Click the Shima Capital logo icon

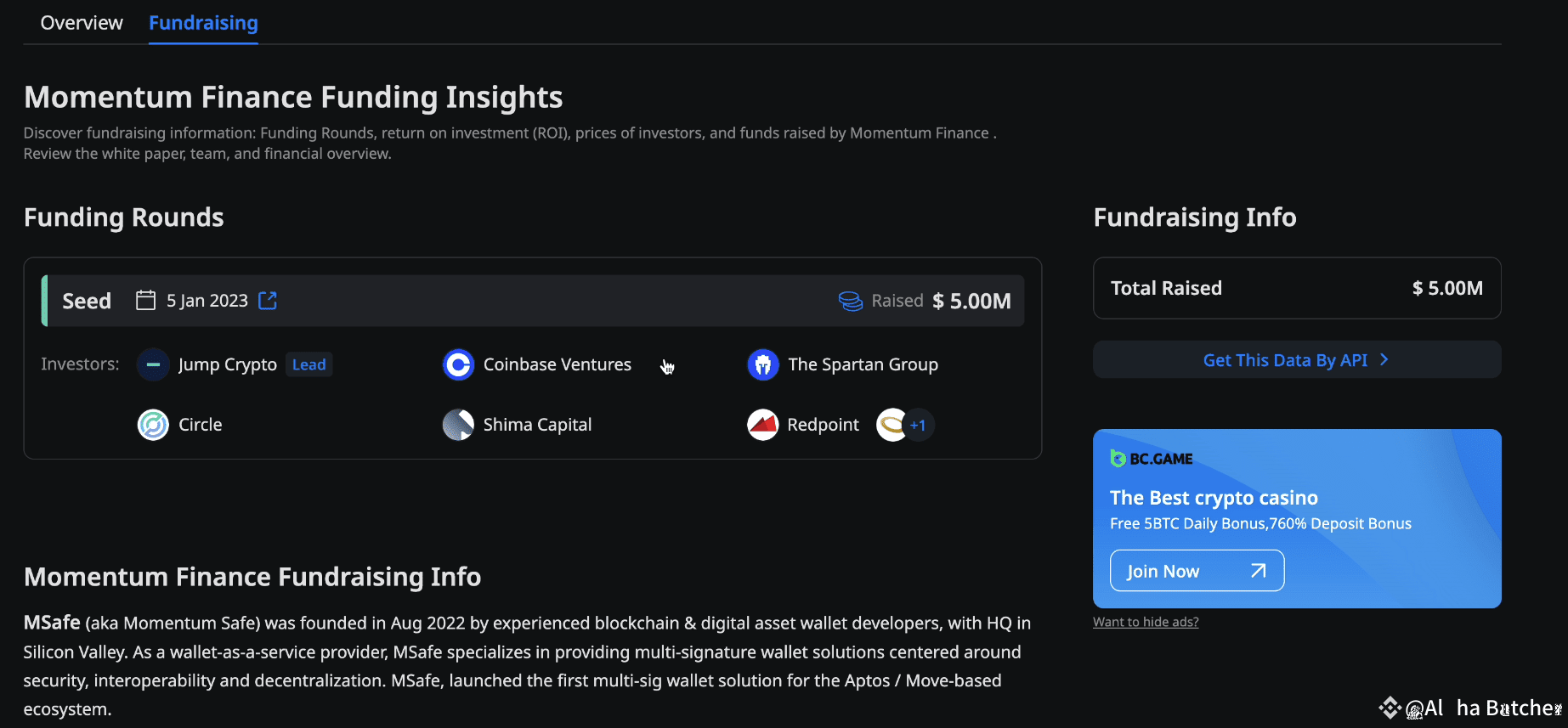458,425
